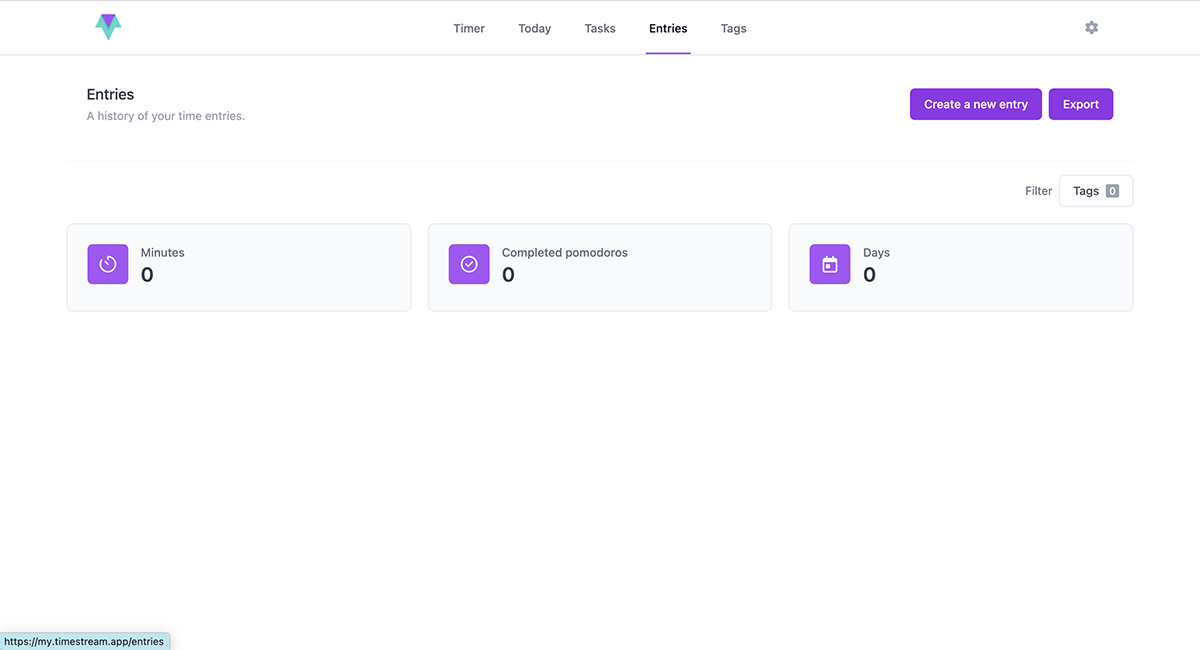Create a new entry
This screenshot has width=1200, height=650.
[x=975, y=103]
